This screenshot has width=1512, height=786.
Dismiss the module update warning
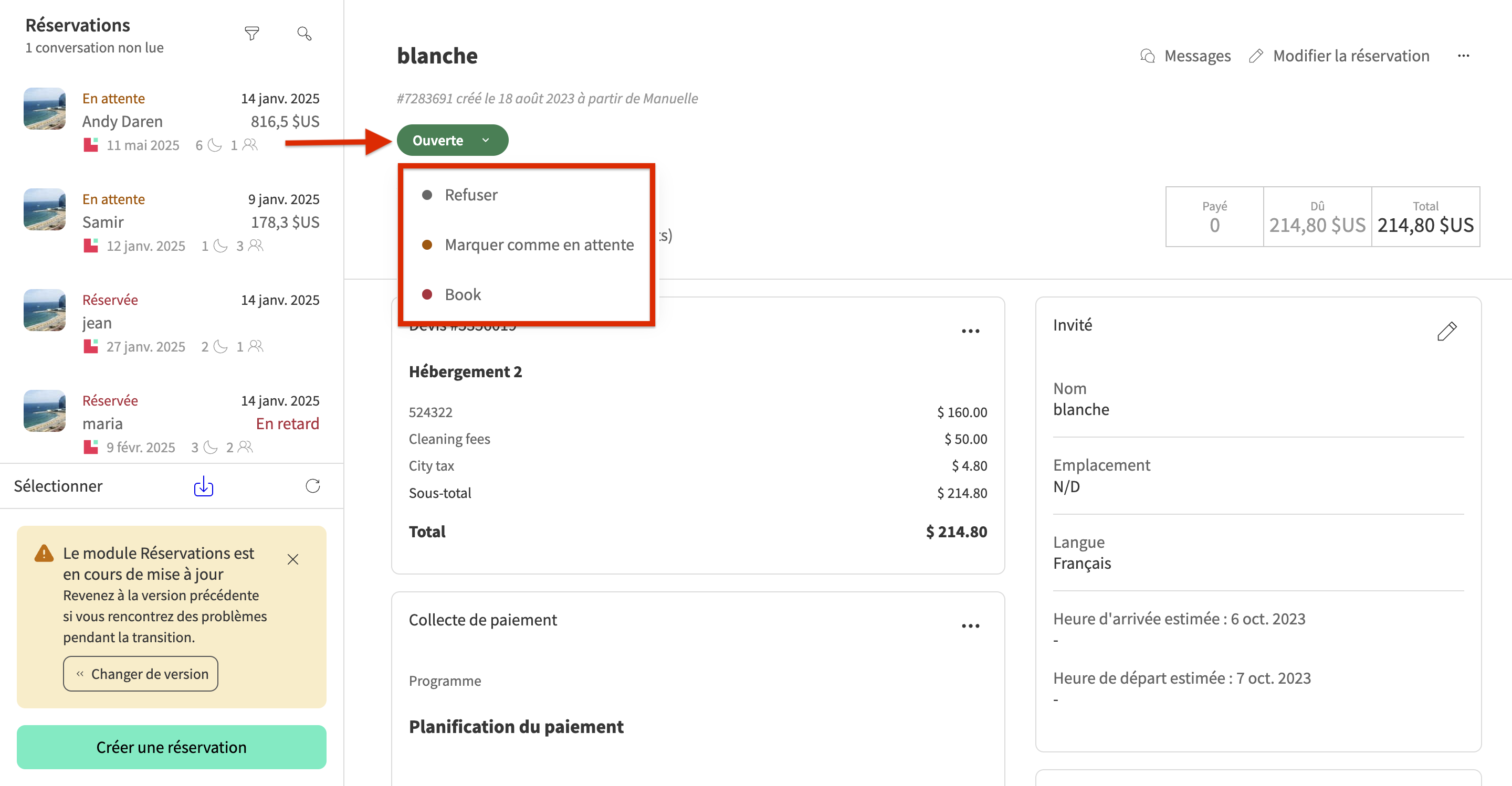pos(293,559)
